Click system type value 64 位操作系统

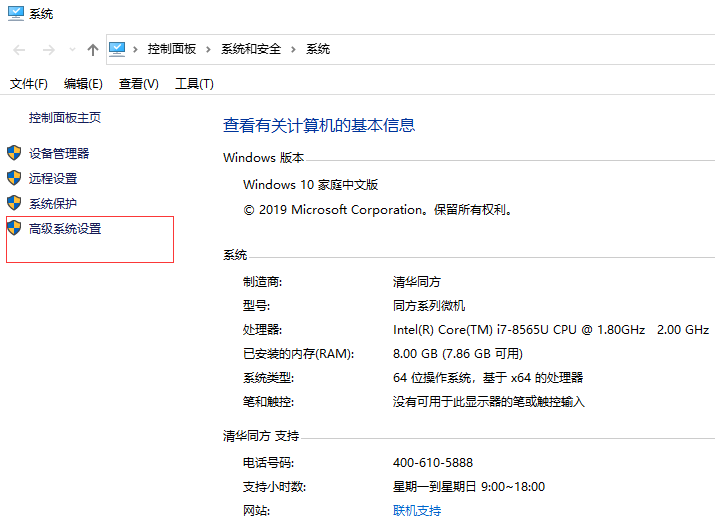tap(488, 378)
